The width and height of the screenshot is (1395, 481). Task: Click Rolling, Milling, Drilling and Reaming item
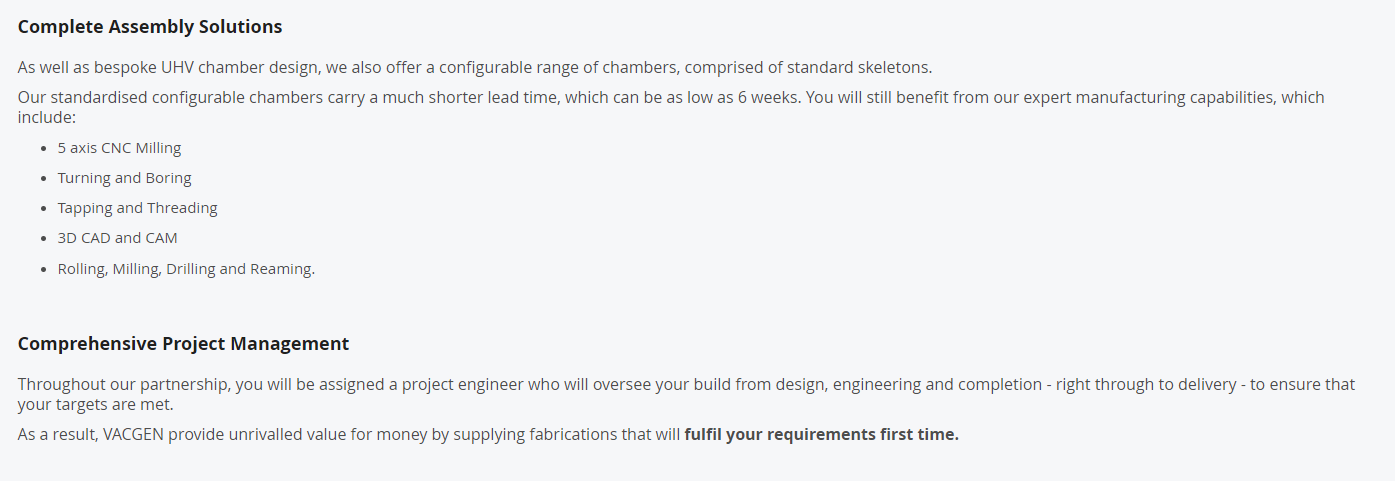(186, 269)
